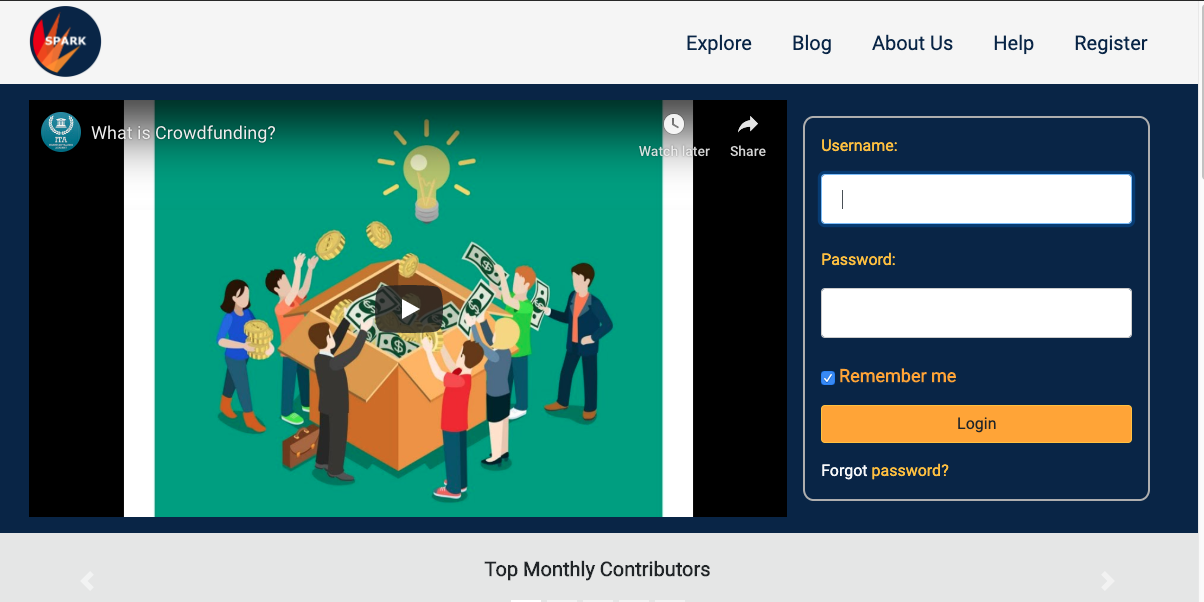The height and width of the screenshot is (602, 1204).
Task: Click the Spark logo in header
Action: [x=65, y=42]
